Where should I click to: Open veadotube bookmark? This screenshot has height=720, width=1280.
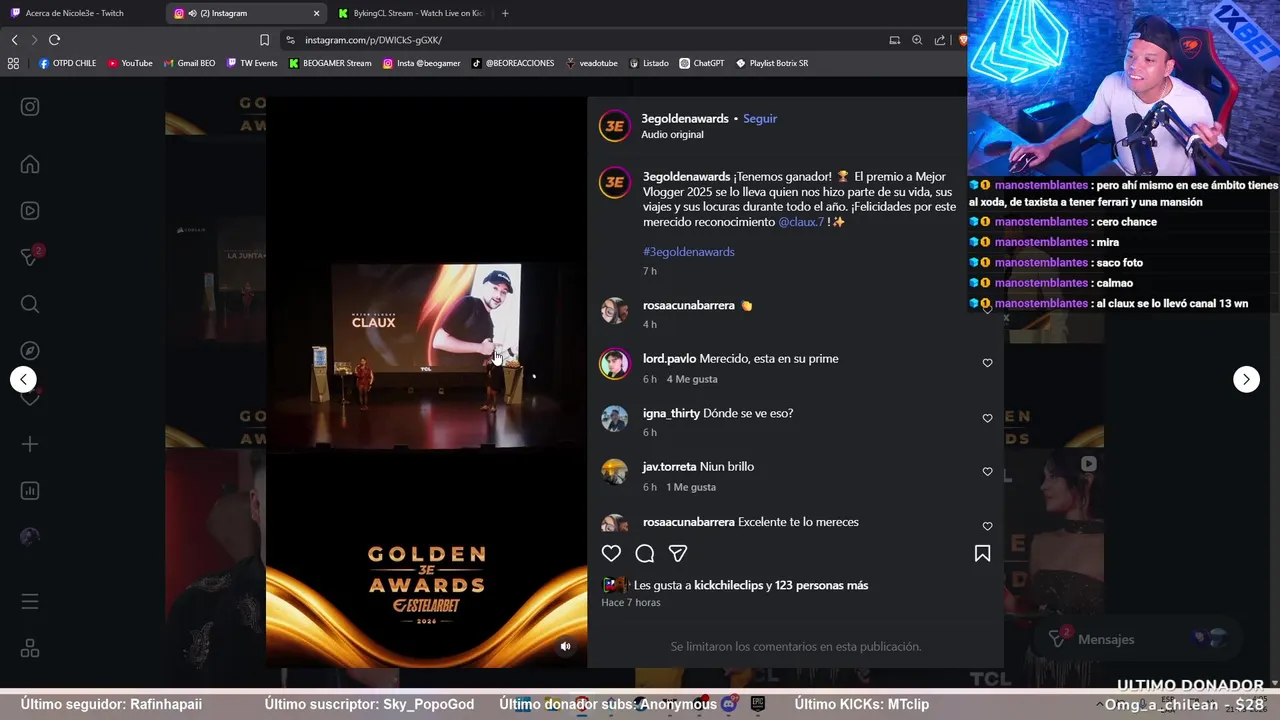(592, 63)
